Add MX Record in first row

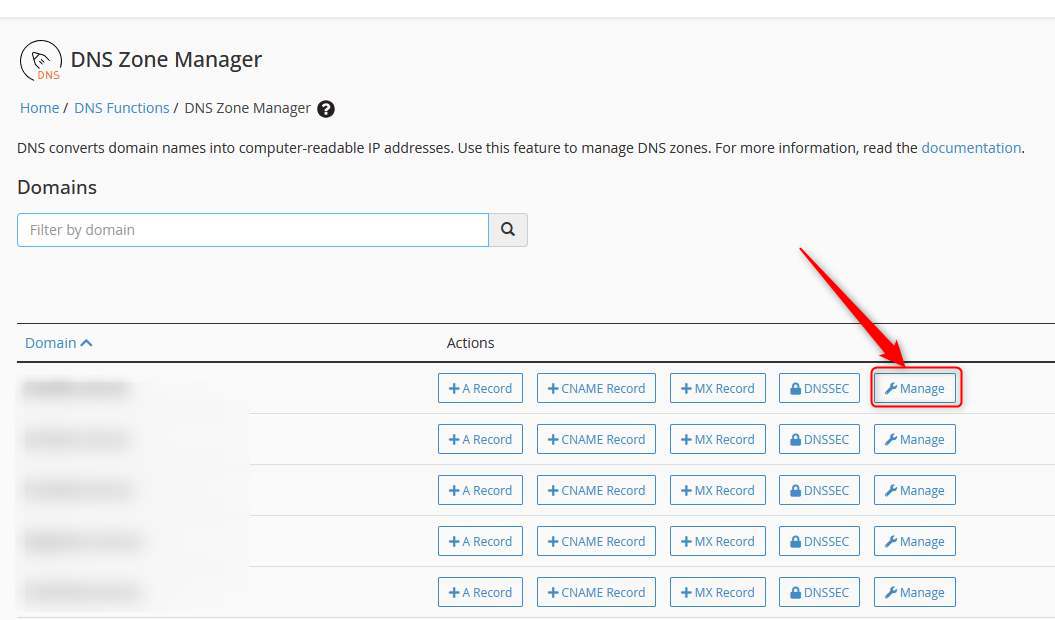click(717, 389)
